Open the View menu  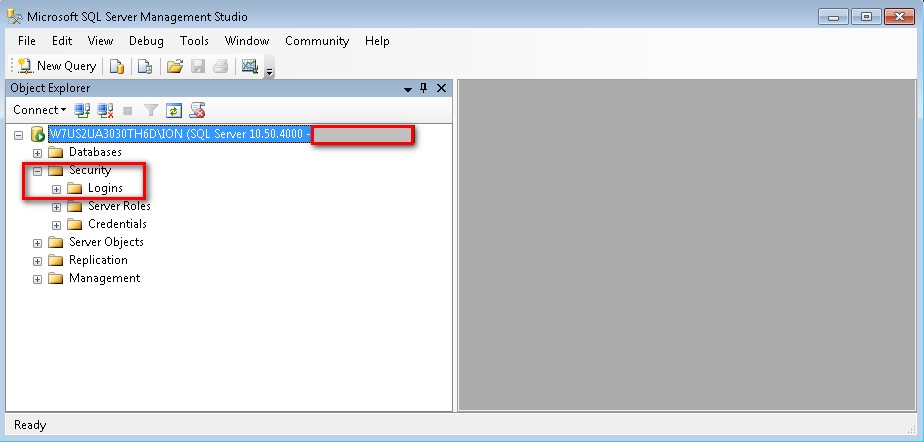click(x=100, y=41)
